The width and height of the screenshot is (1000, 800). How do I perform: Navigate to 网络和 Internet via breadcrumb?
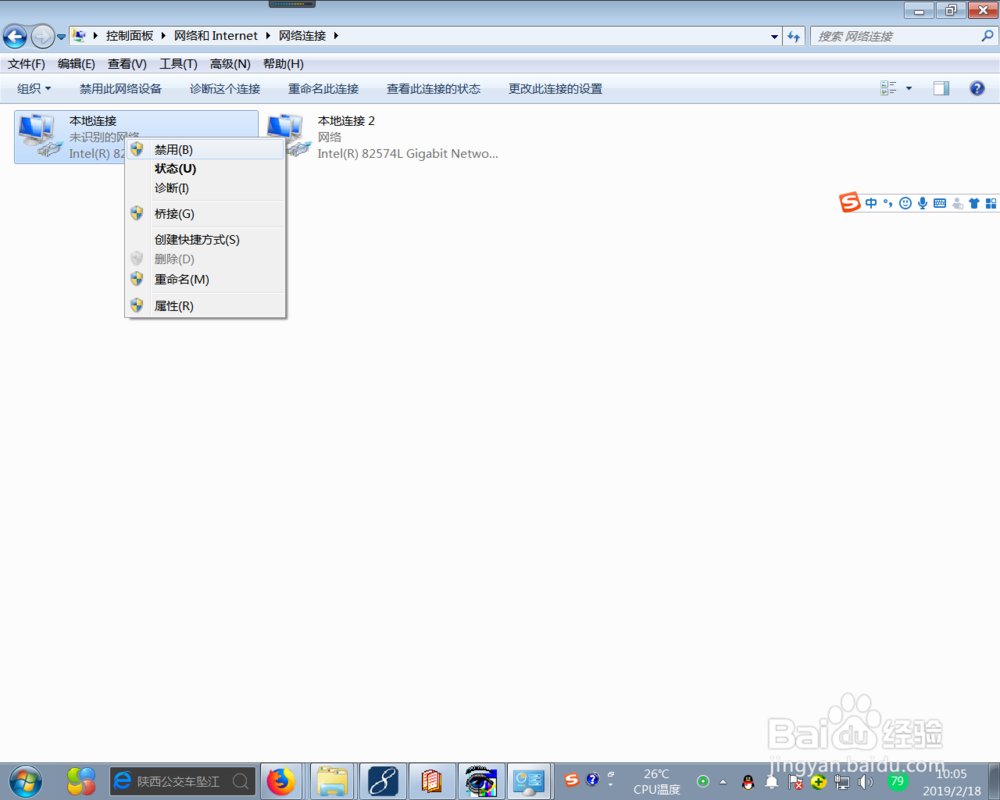coord(215,35)
